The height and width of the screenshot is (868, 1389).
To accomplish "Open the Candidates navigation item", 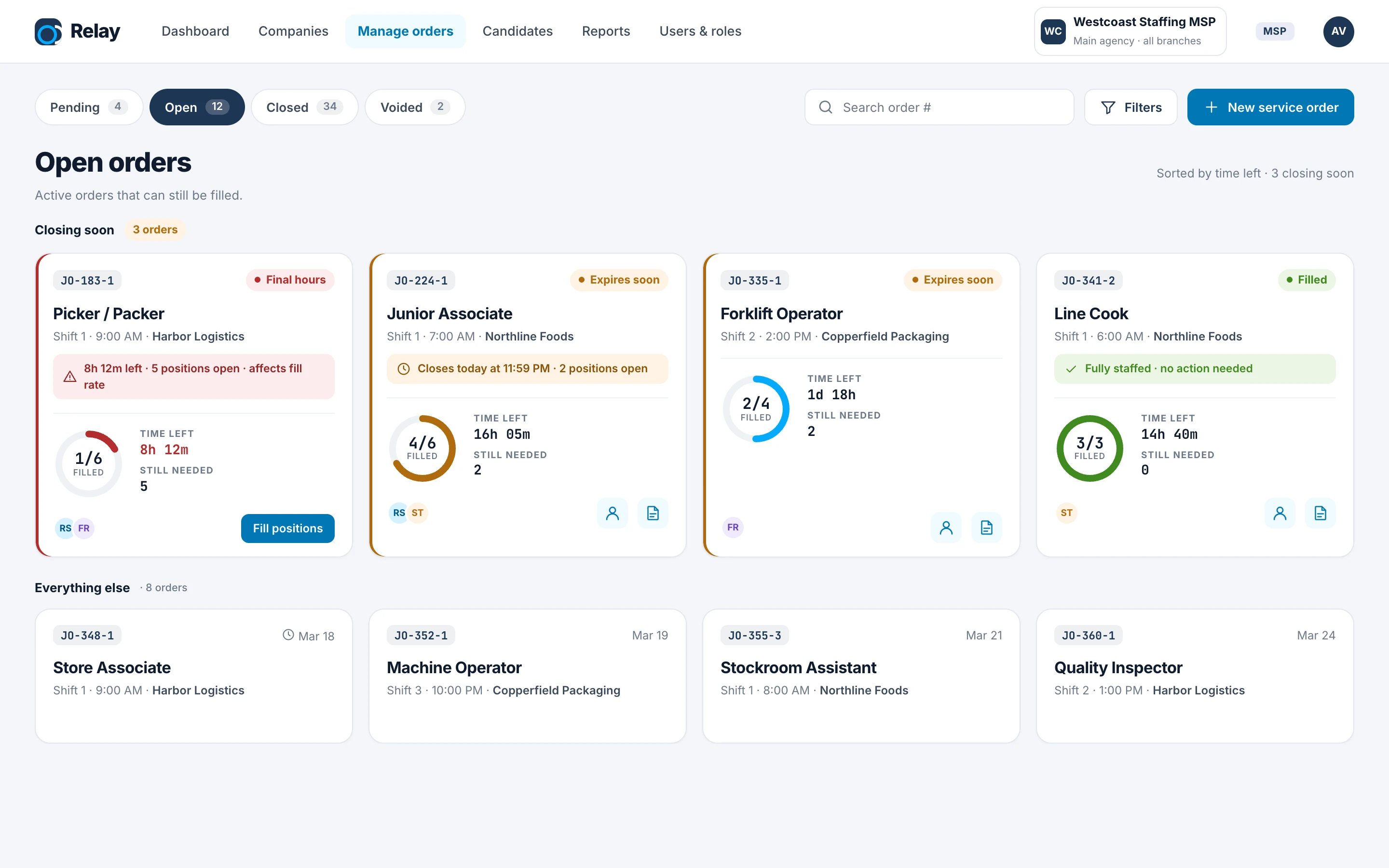I will pos(517,31).
